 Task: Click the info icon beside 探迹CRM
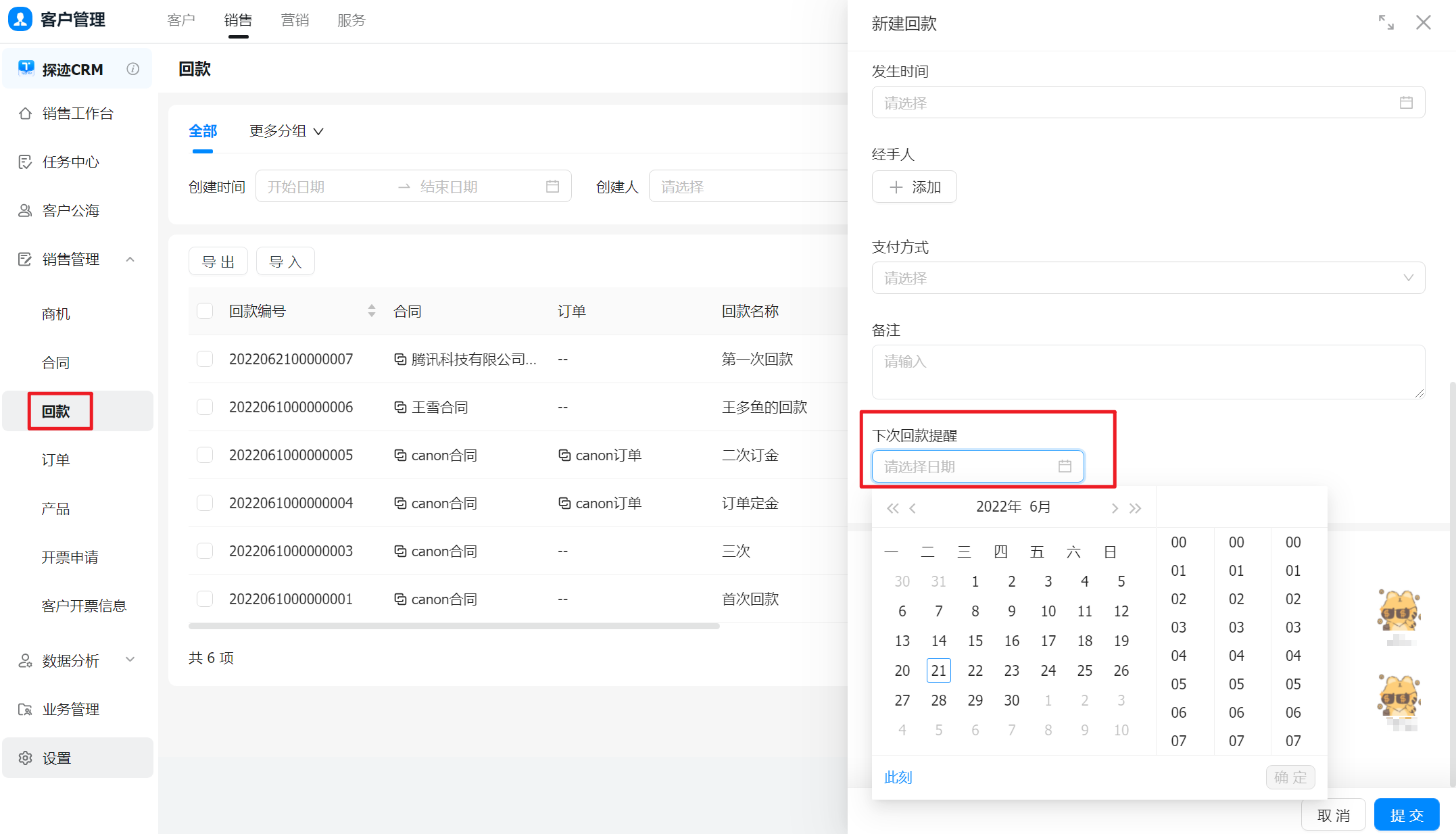(x=133, y=69)
